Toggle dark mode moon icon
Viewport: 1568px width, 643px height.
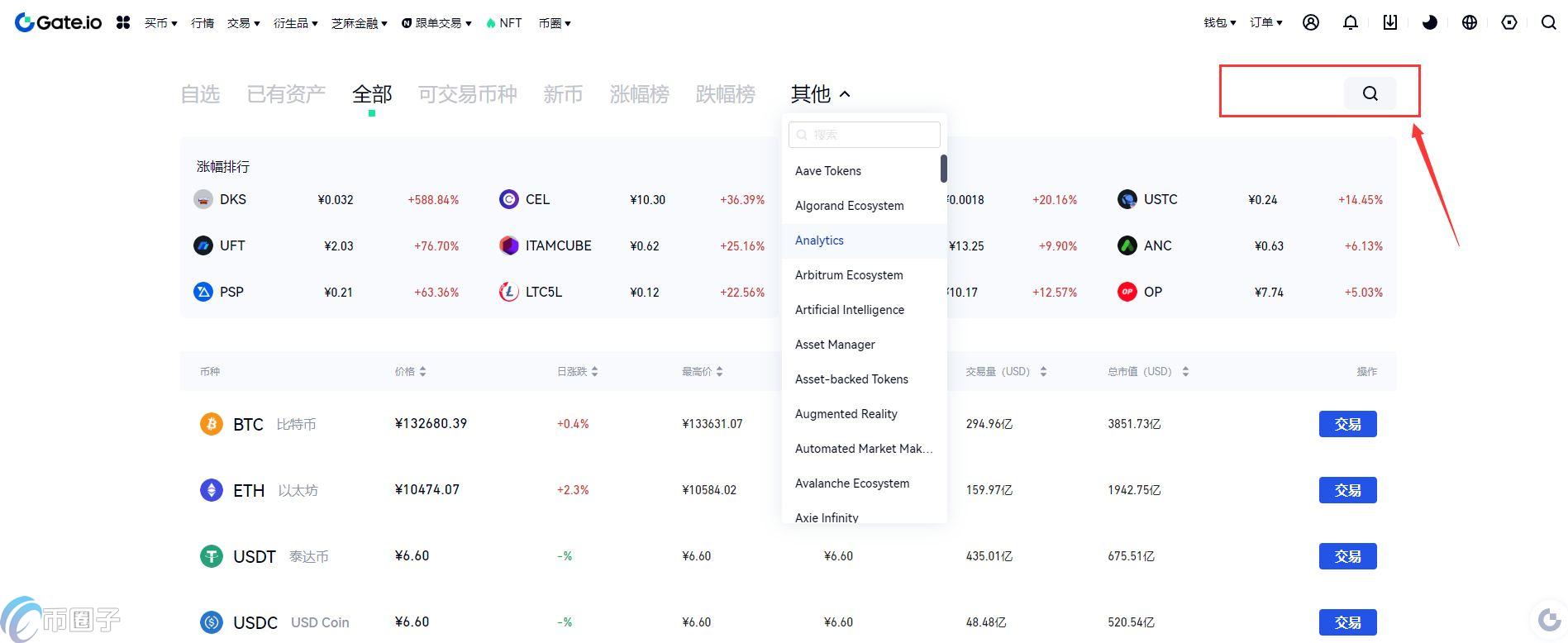[1430, 22]
